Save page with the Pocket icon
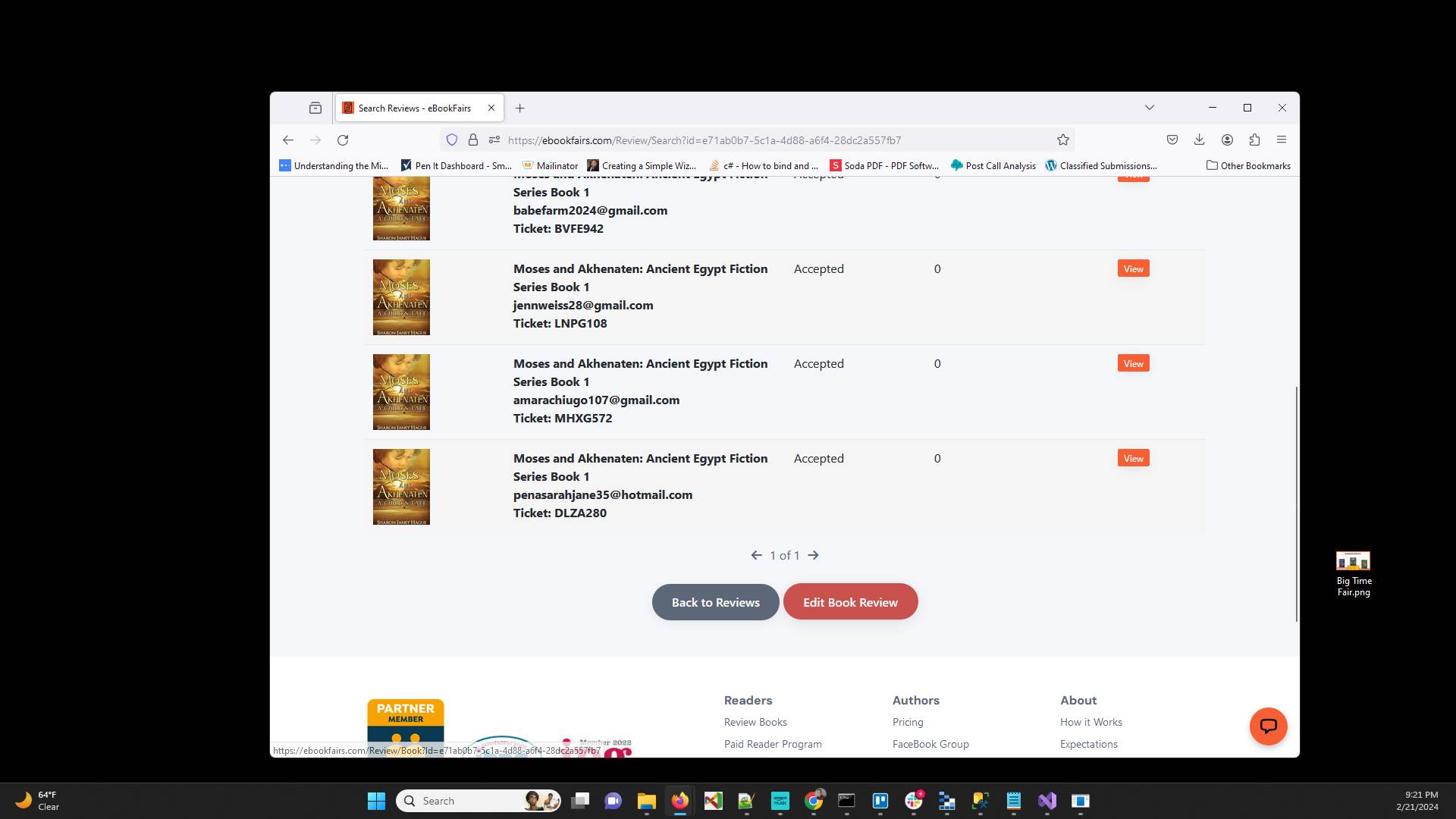Viewport: 1456px width, 819px height. 1172,140
